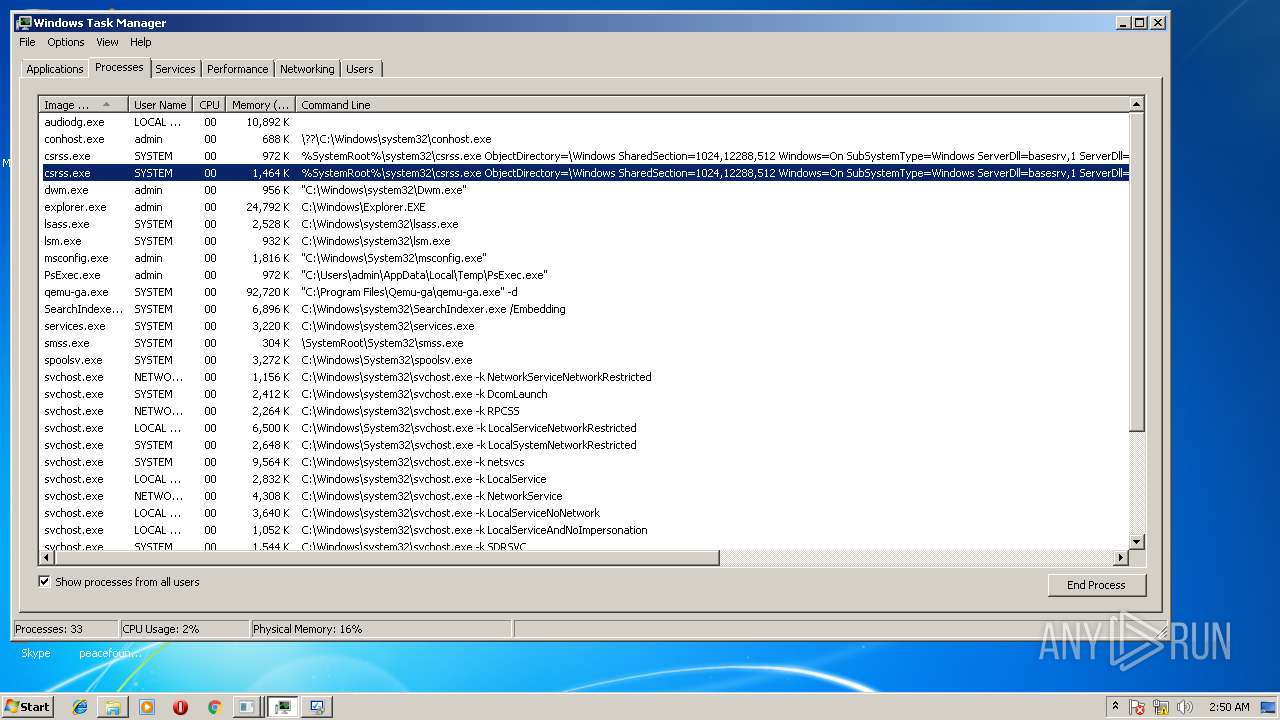Open the clock showing 2:50 AM
Image resolution: width=1280 pixels, height=720 pixels.
(1229, 707)
